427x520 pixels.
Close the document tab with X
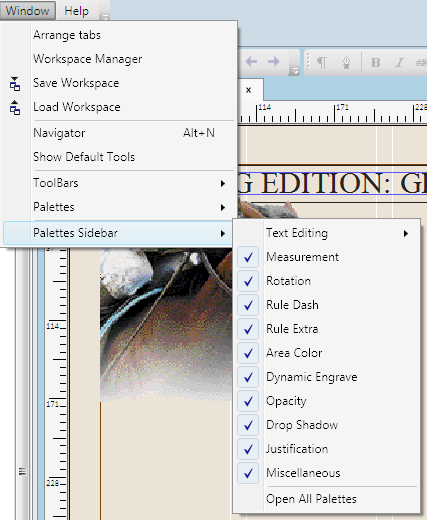pos(248,90)
